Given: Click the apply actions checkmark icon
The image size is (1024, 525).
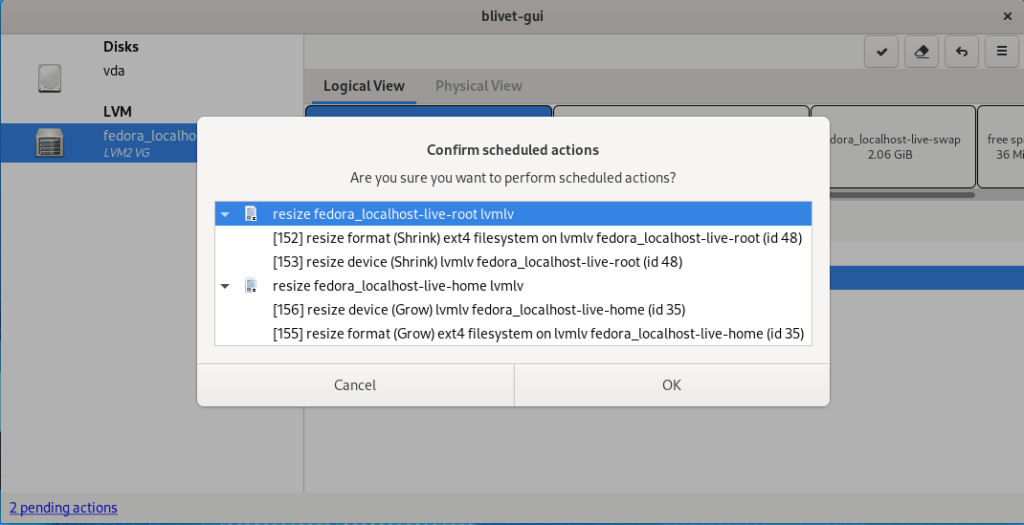Looking at the screenshot, I should (x=881, y=52).
